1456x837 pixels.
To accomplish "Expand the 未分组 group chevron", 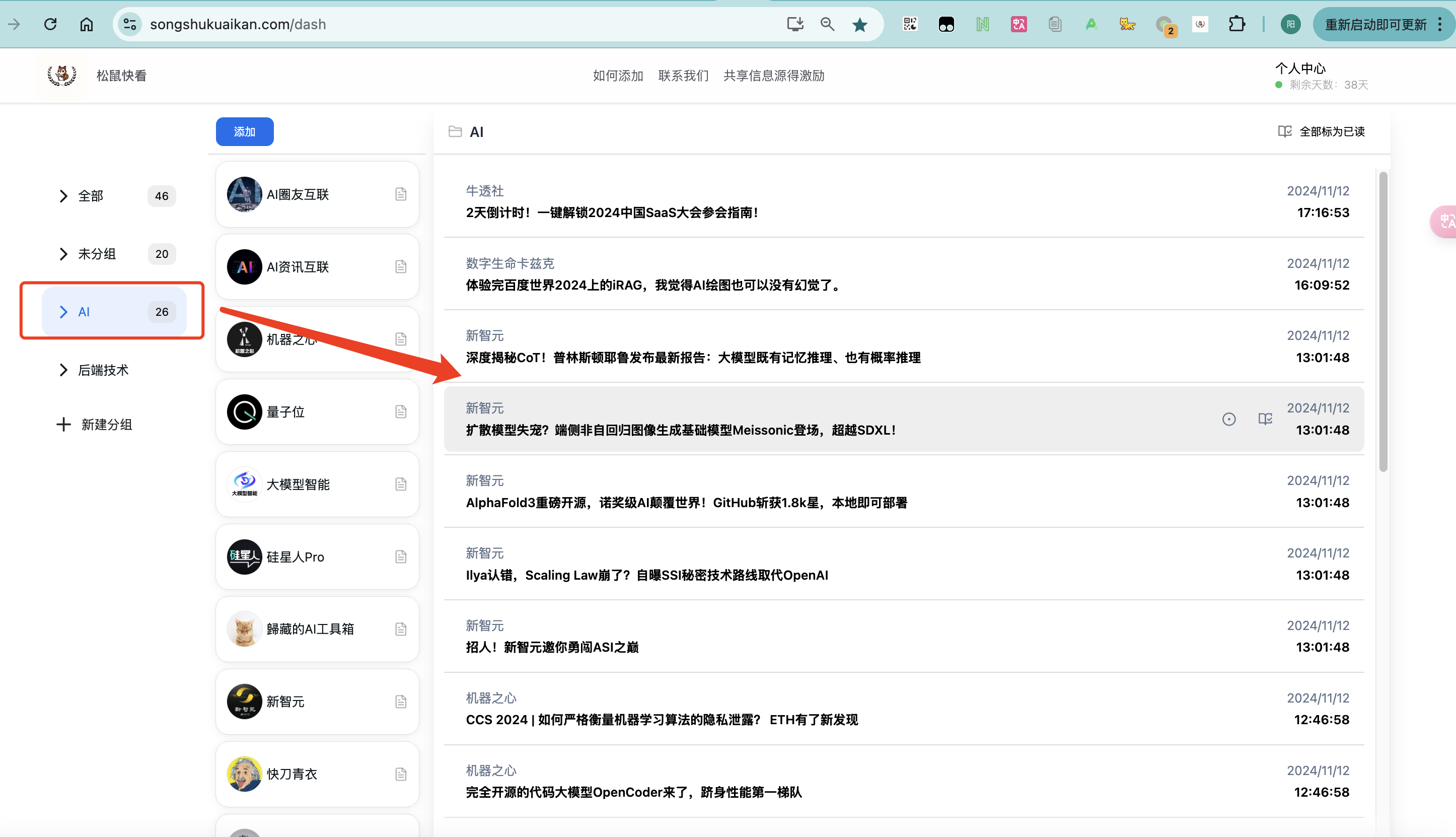I will point(63,254).
